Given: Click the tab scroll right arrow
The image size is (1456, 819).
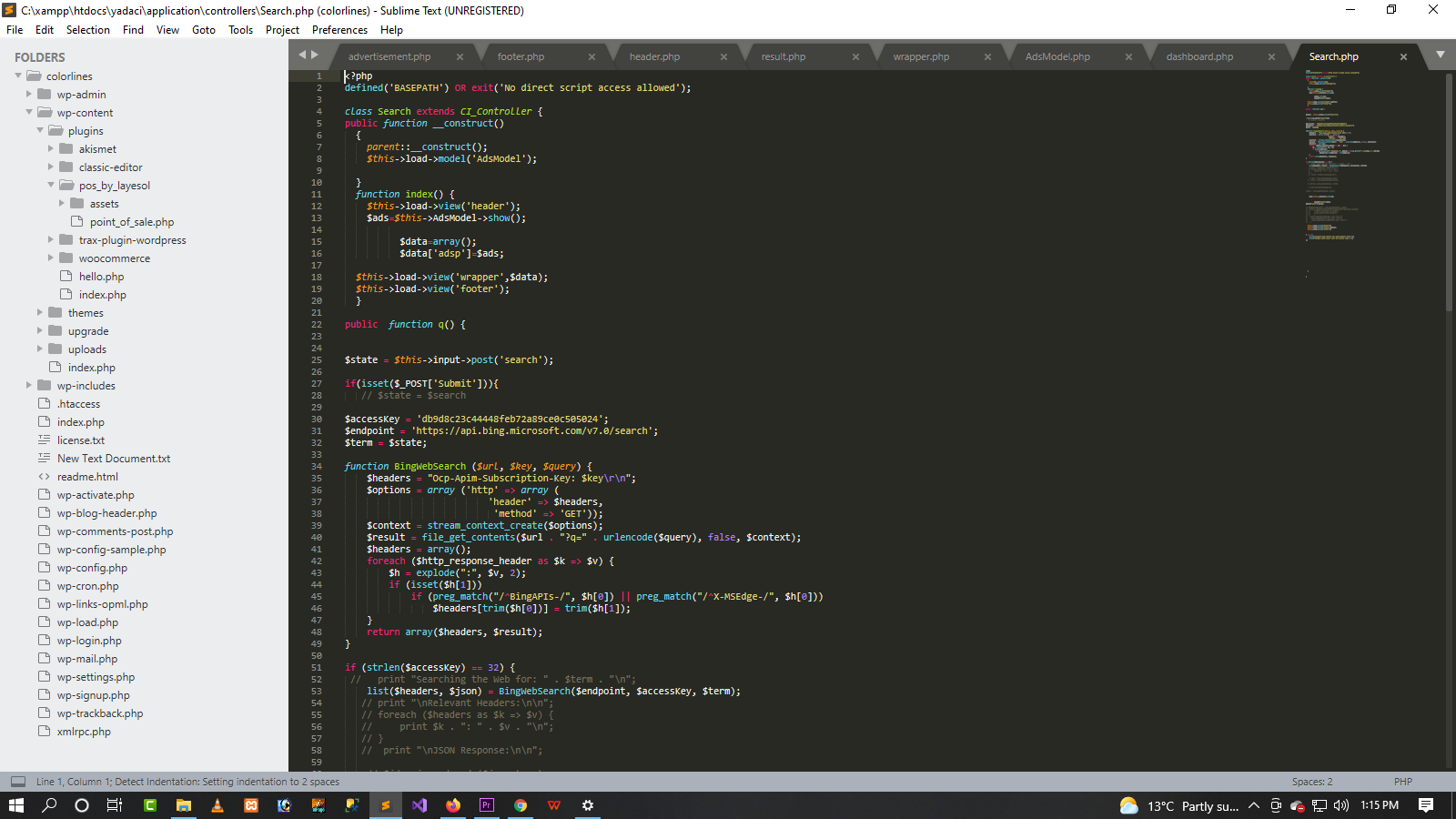Looking at the screenshot, I should (315, 56).
